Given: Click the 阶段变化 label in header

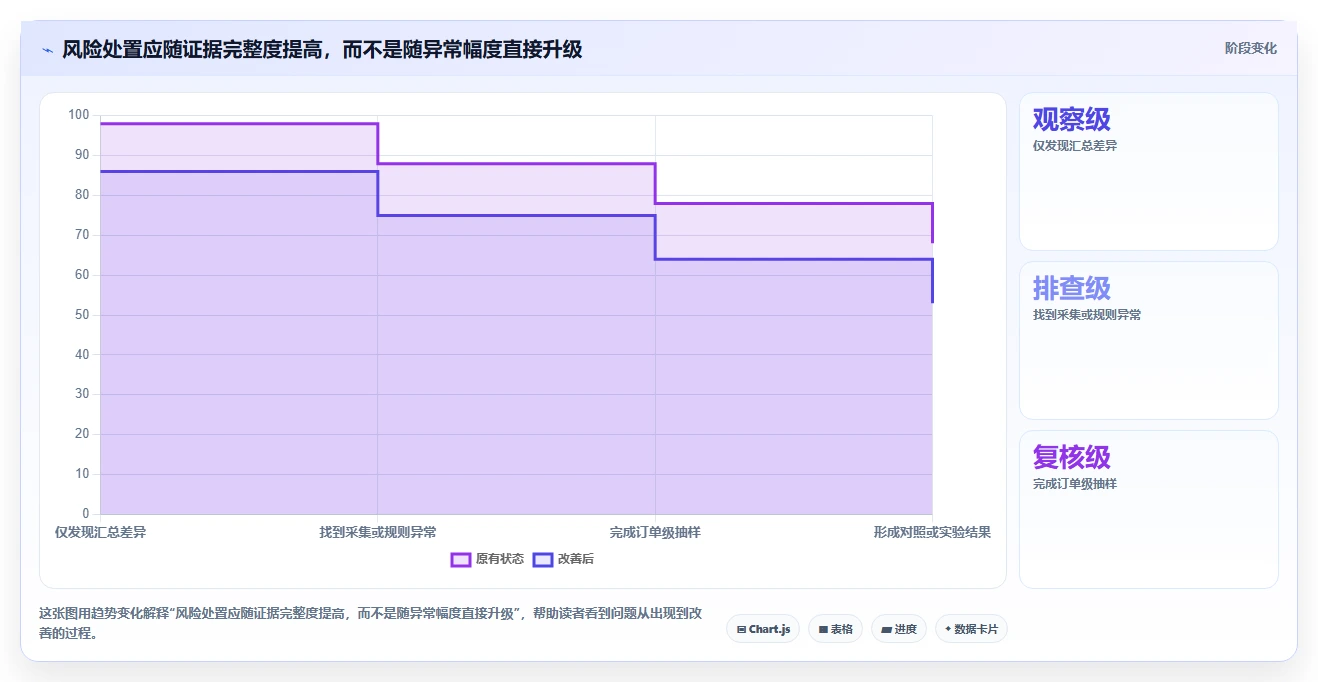Looking at the screenshot, I should pos(1250,48).
